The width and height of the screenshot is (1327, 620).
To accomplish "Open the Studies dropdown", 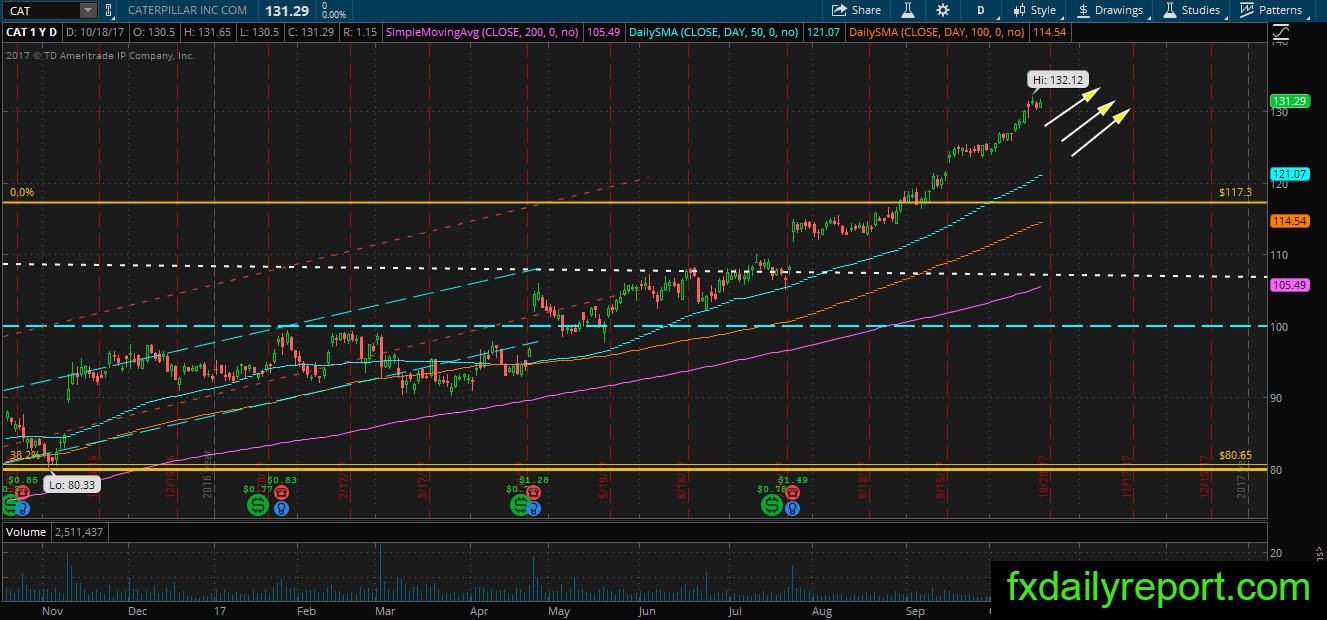I will (1192, 10).
